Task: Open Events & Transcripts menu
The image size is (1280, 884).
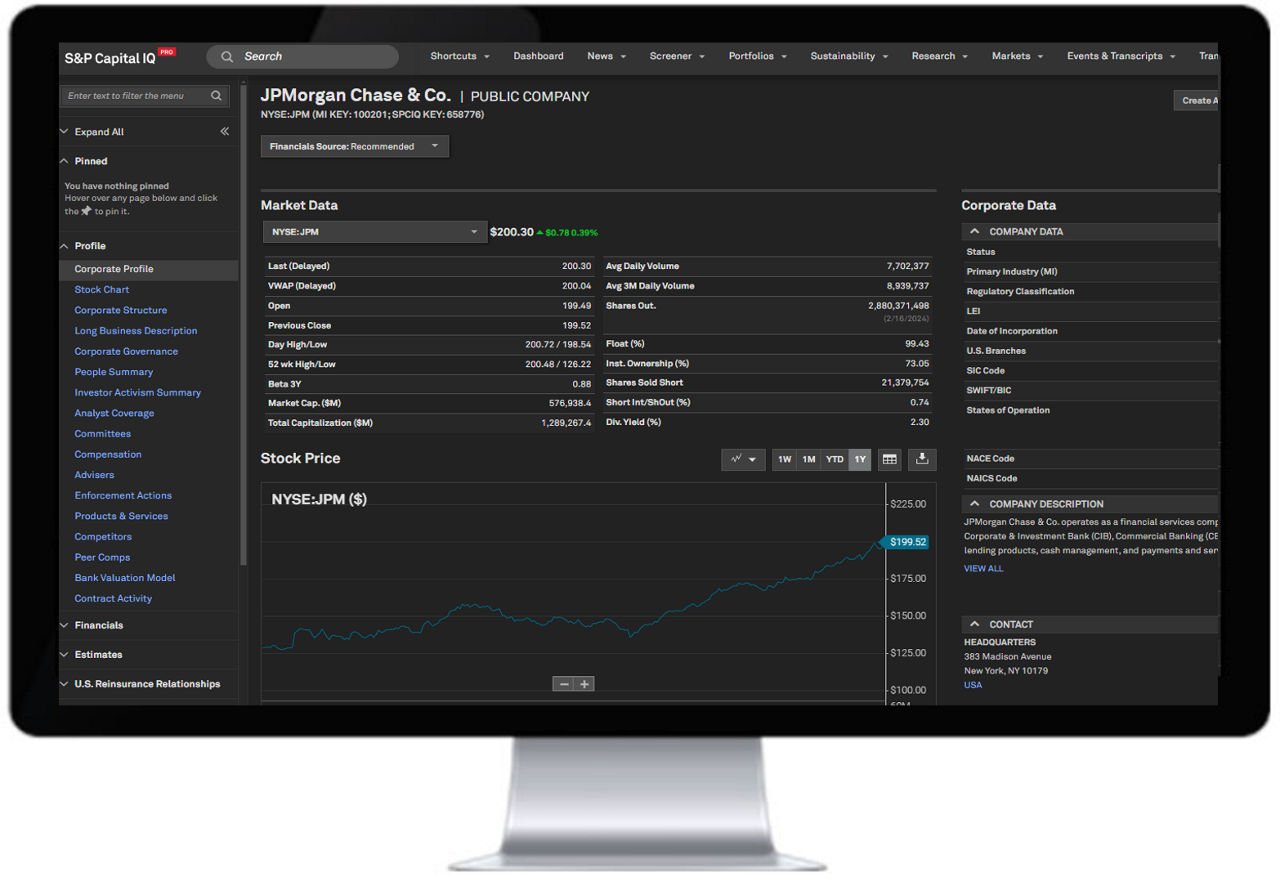Action: pyautogui.click(x=1121, y=57)
